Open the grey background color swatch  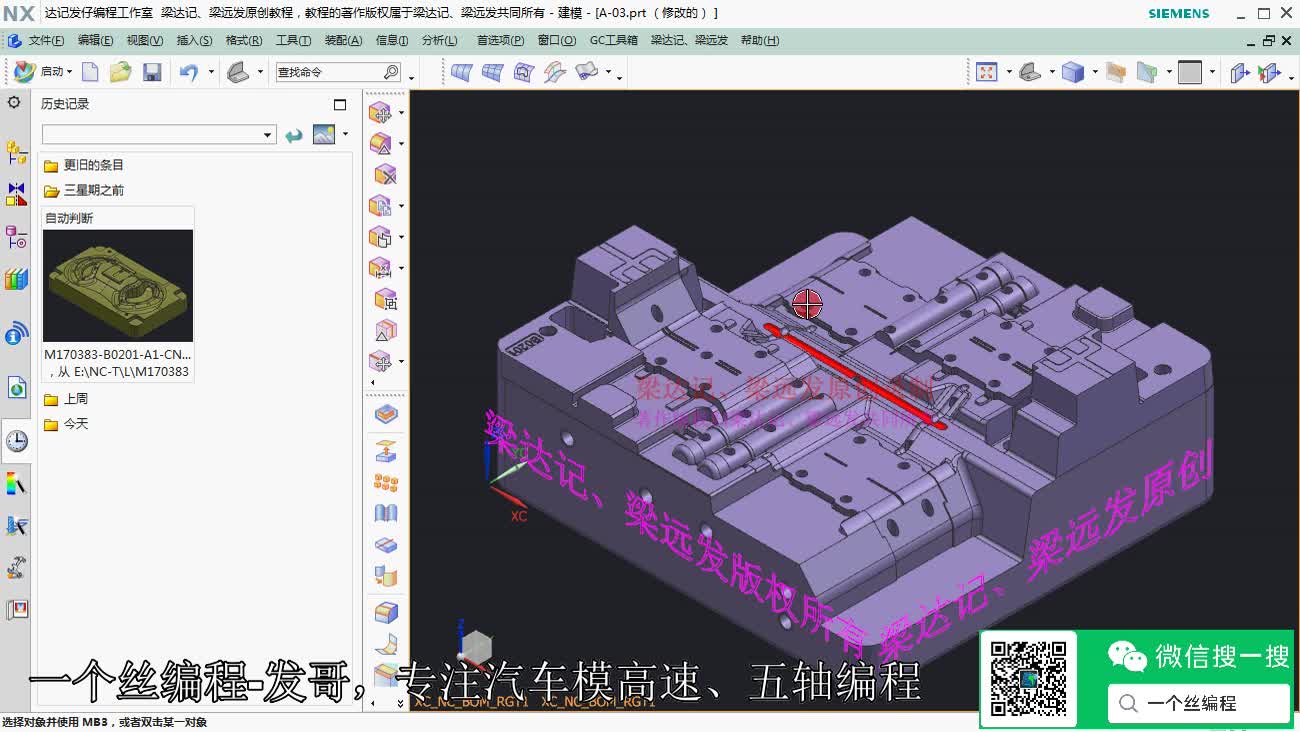[x=1190, y=72]
